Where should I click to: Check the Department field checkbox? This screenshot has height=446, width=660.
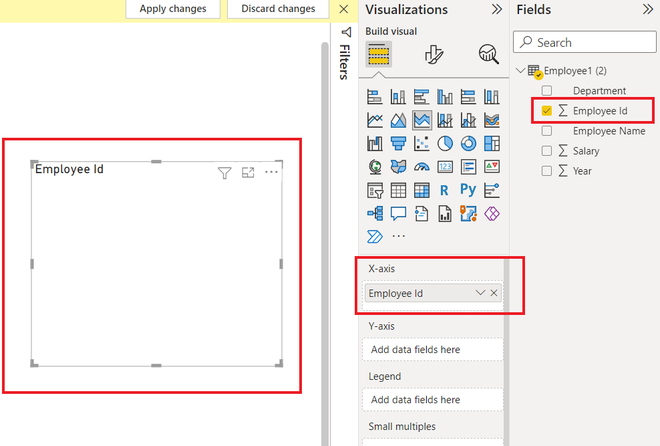pos(546,90)
